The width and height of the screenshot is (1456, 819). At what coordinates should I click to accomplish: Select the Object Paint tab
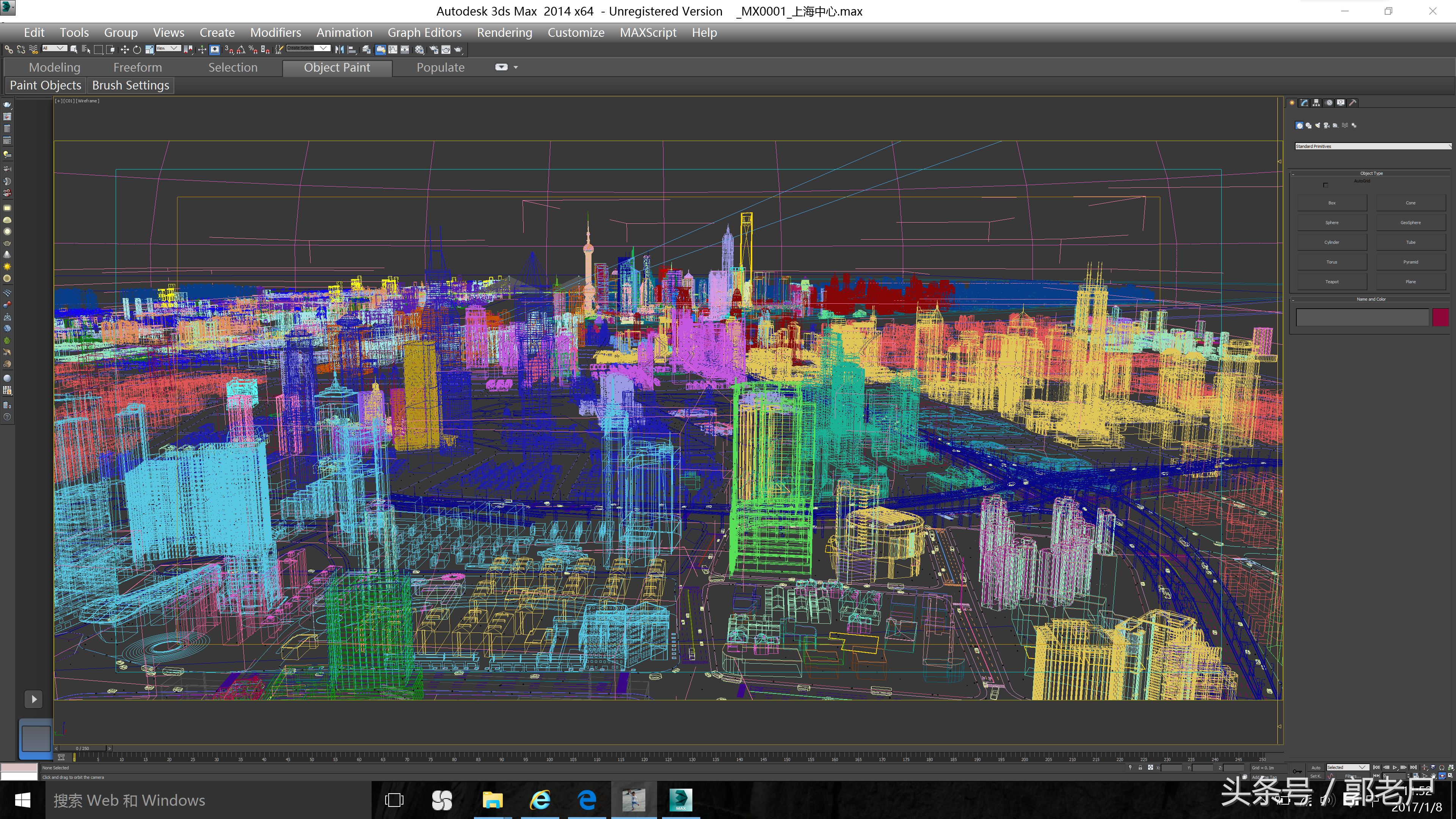click(x=337, y=67)
